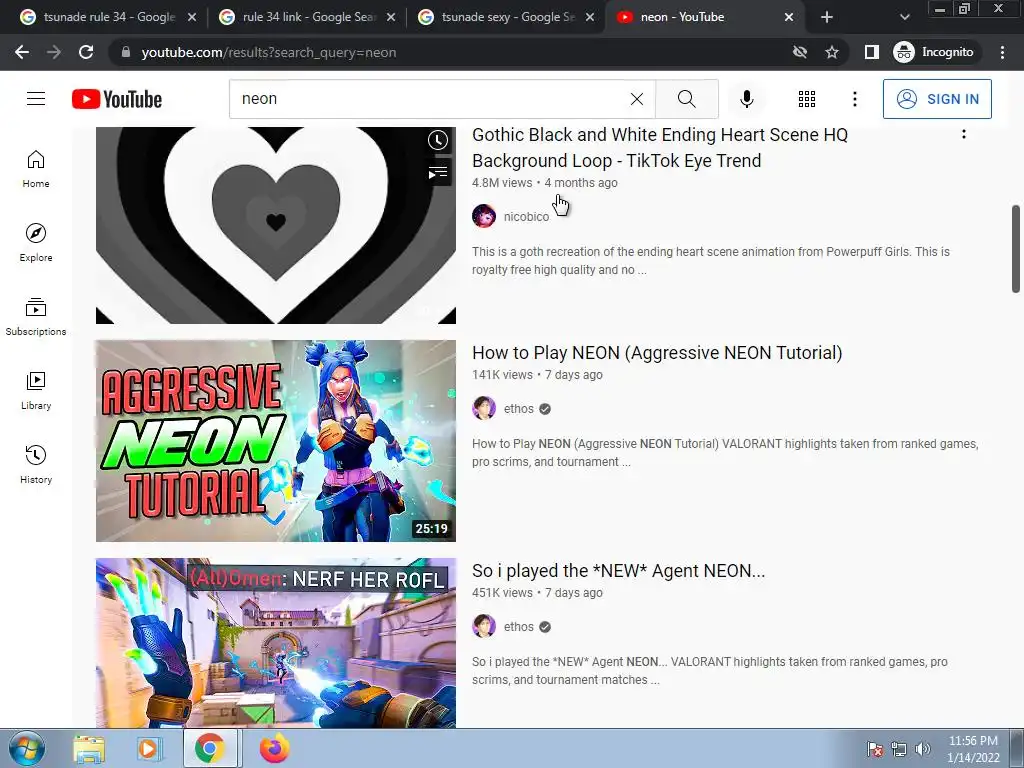This screenshot has width=1024, height=768.
Task: Clear the search box with the X icon
Action: coord(637,99)
